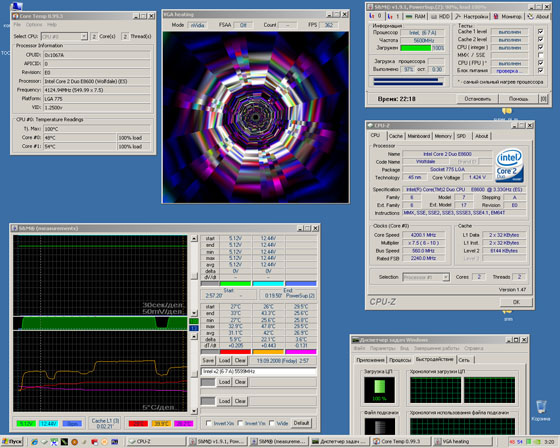Launch Internet Explorer from the quick launch bar
The width and height of the screenshot is (560, 448).
click(x=34, y=442)
